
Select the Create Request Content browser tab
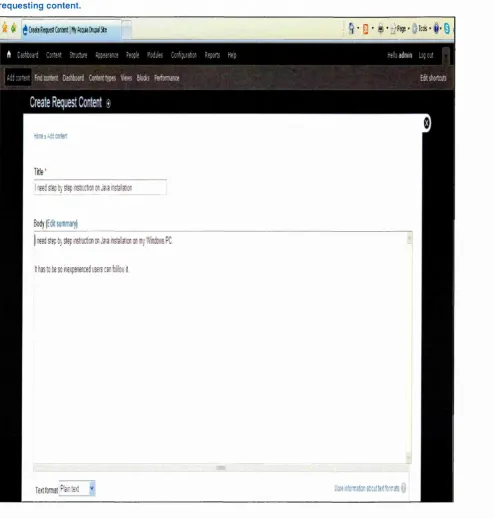pos(71,30)
